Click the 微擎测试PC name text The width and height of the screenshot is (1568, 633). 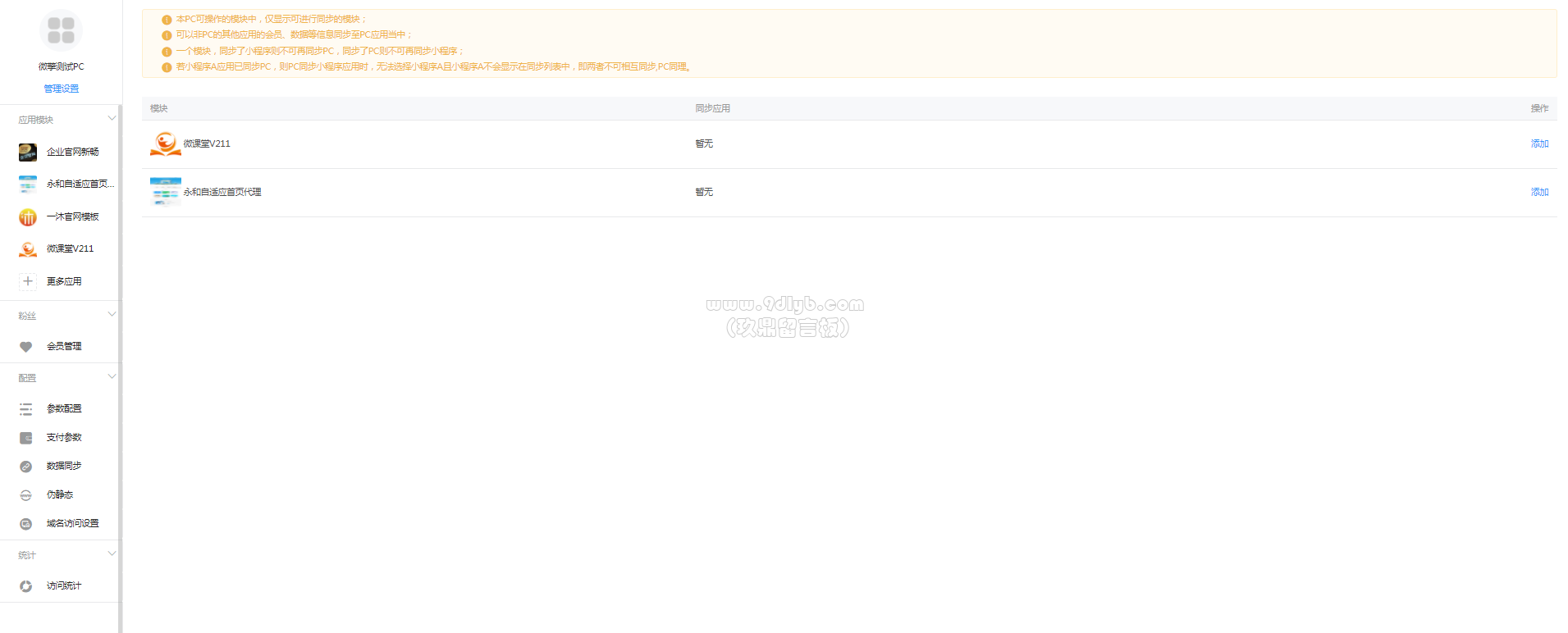click(62, 66)
